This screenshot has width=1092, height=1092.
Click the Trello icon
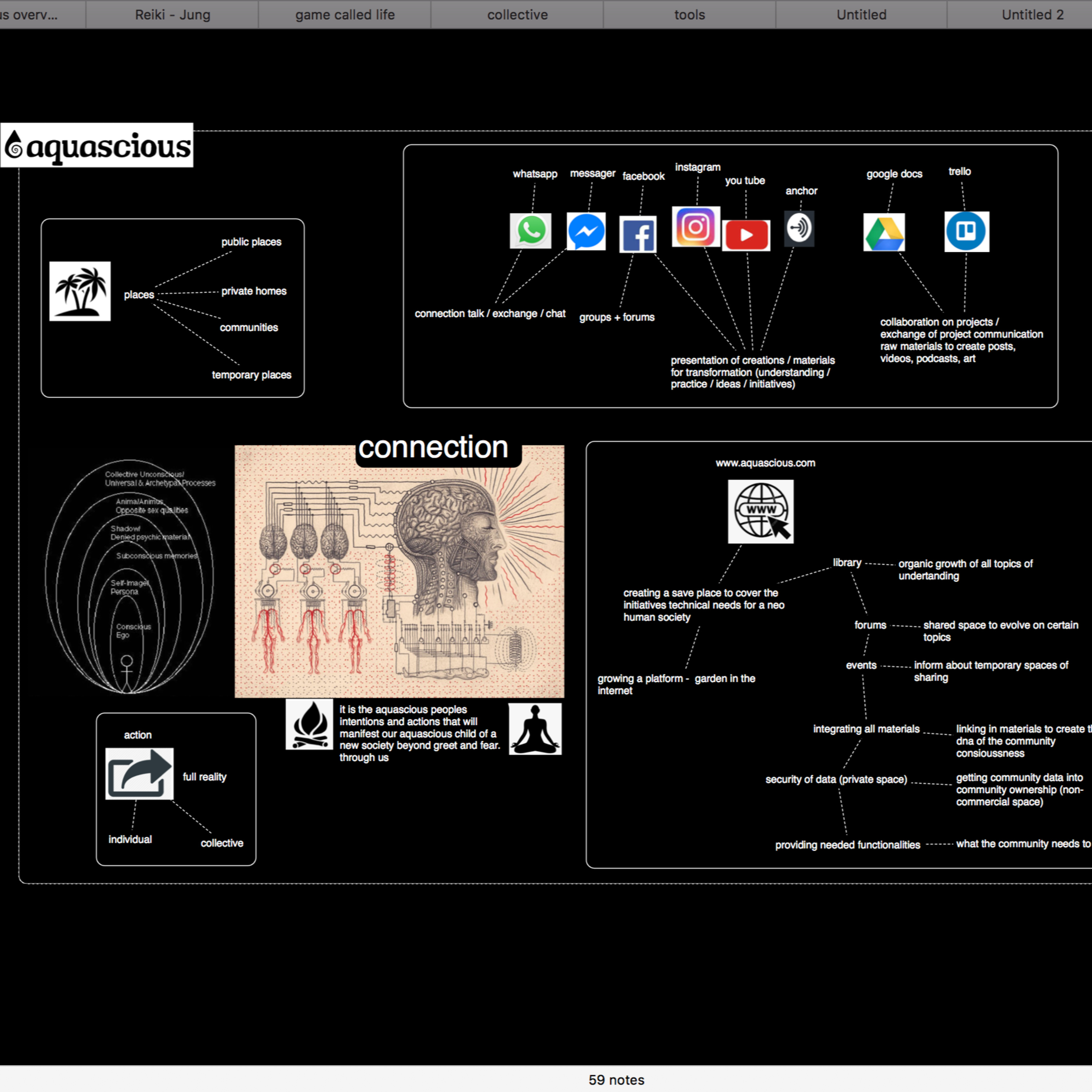pyautogui.click(x=966, y=232)
